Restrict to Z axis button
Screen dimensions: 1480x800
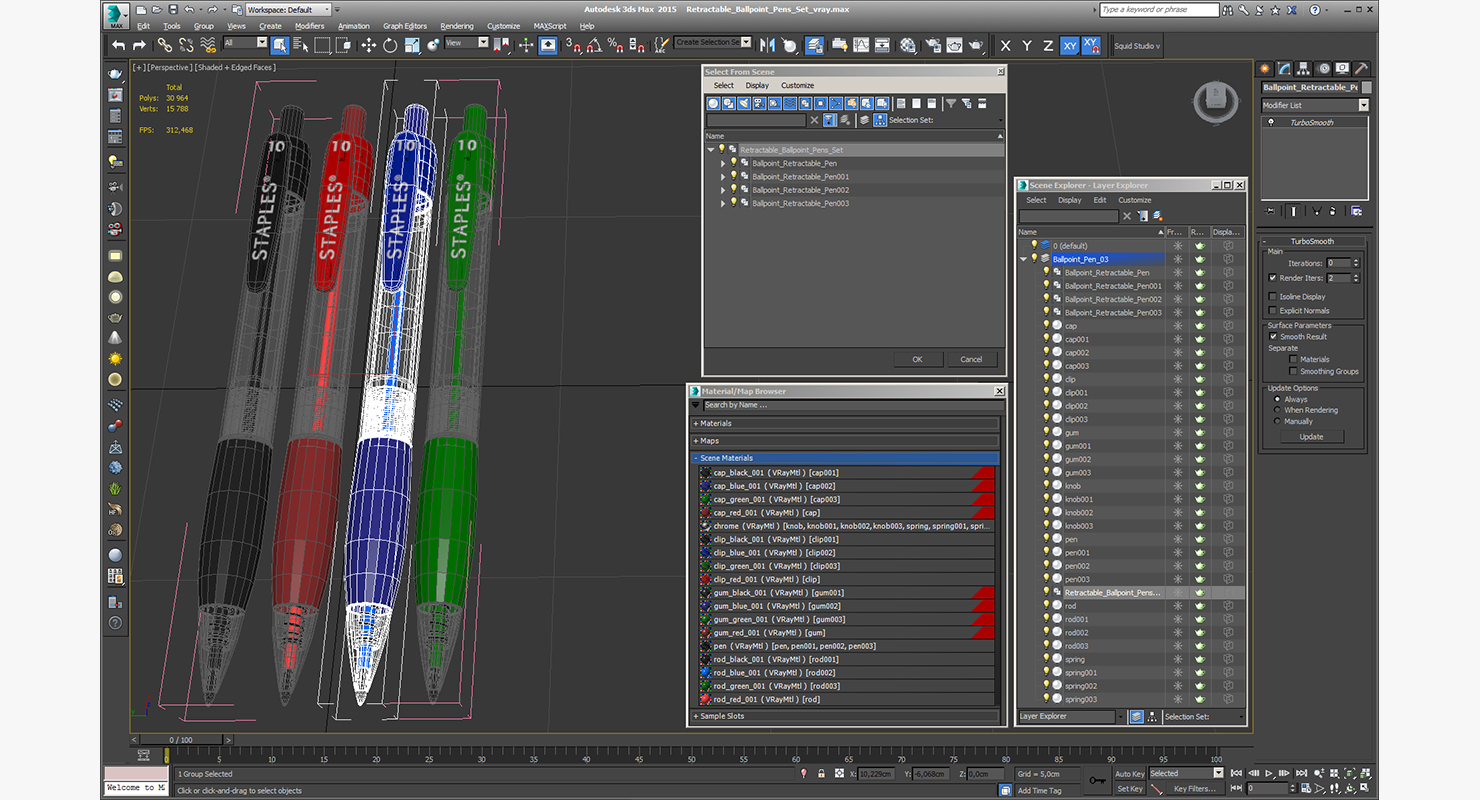(x=1047, y=46)
